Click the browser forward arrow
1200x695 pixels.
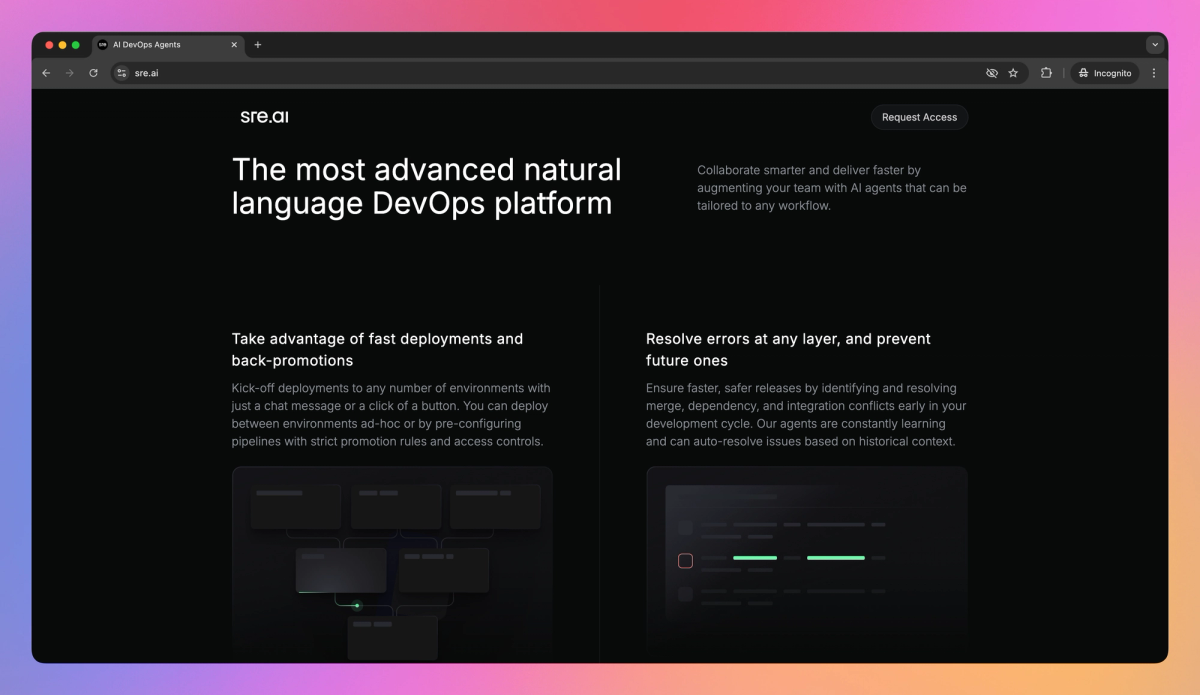[69, 73]
